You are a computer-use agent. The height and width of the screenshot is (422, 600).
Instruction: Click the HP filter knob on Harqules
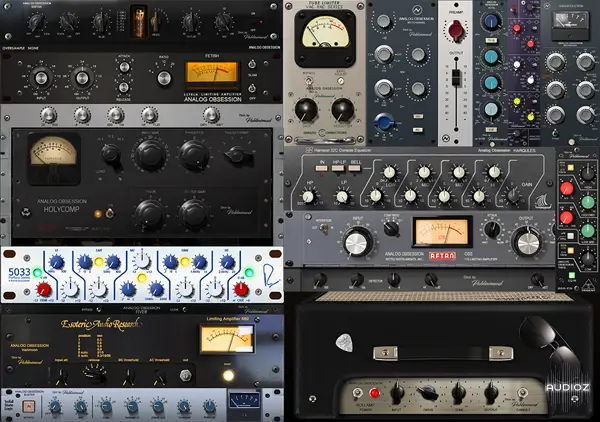(x=308, y=197)
